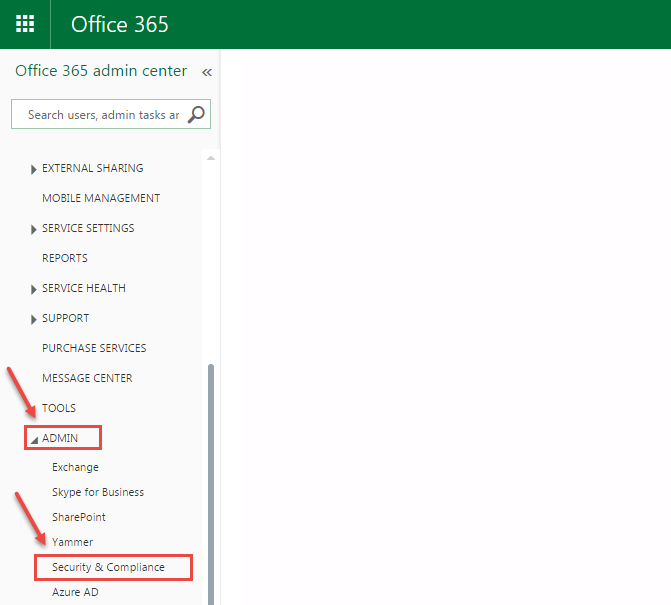This screenshot has height=605, width=671.
Task: Click the Office 365 header title
Action: pos(120,24)
